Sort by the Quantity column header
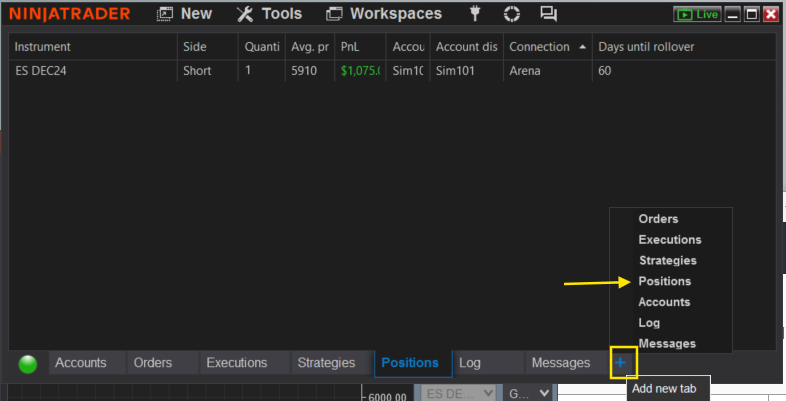Screen dimensions: 786x401 [262, 47]
